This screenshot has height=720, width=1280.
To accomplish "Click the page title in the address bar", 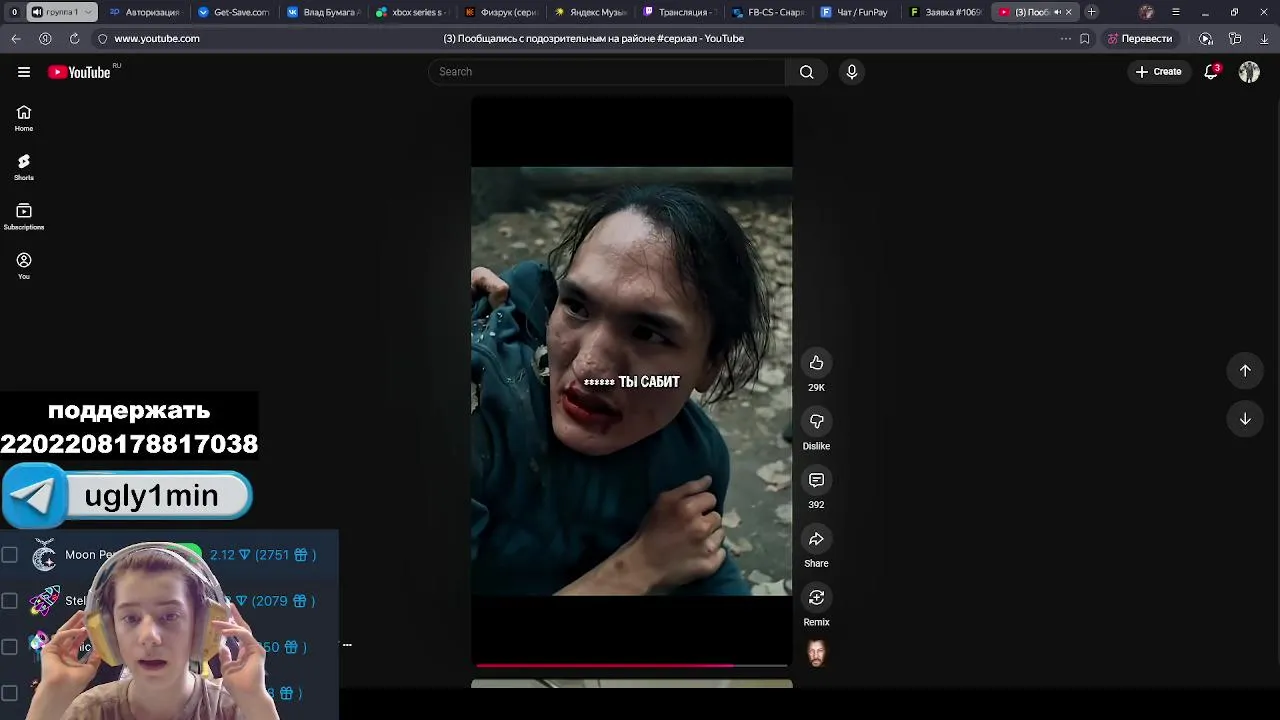I will coord(593,38).
